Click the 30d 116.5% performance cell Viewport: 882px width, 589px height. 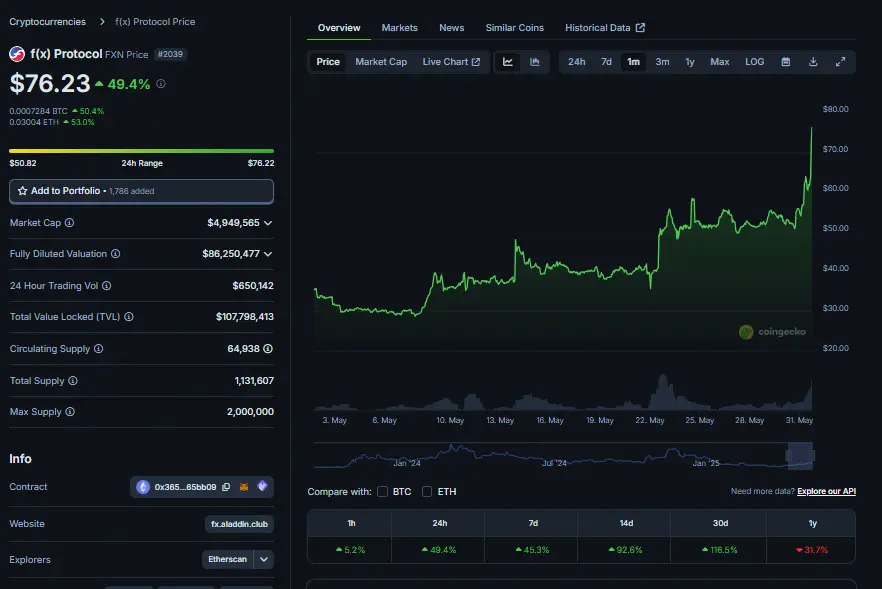[719, 550]
